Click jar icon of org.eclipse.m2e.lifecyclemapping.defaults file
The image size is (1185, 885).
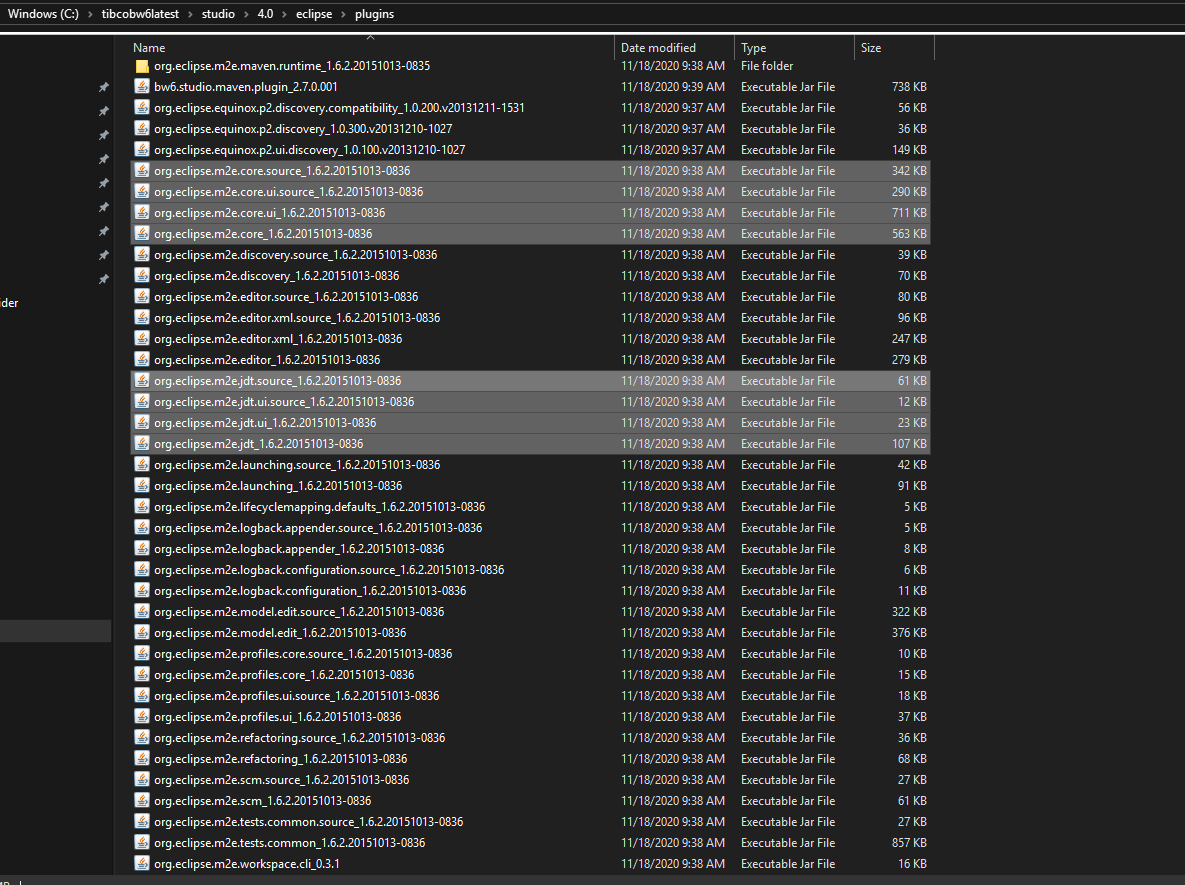(x=141, y=507)
